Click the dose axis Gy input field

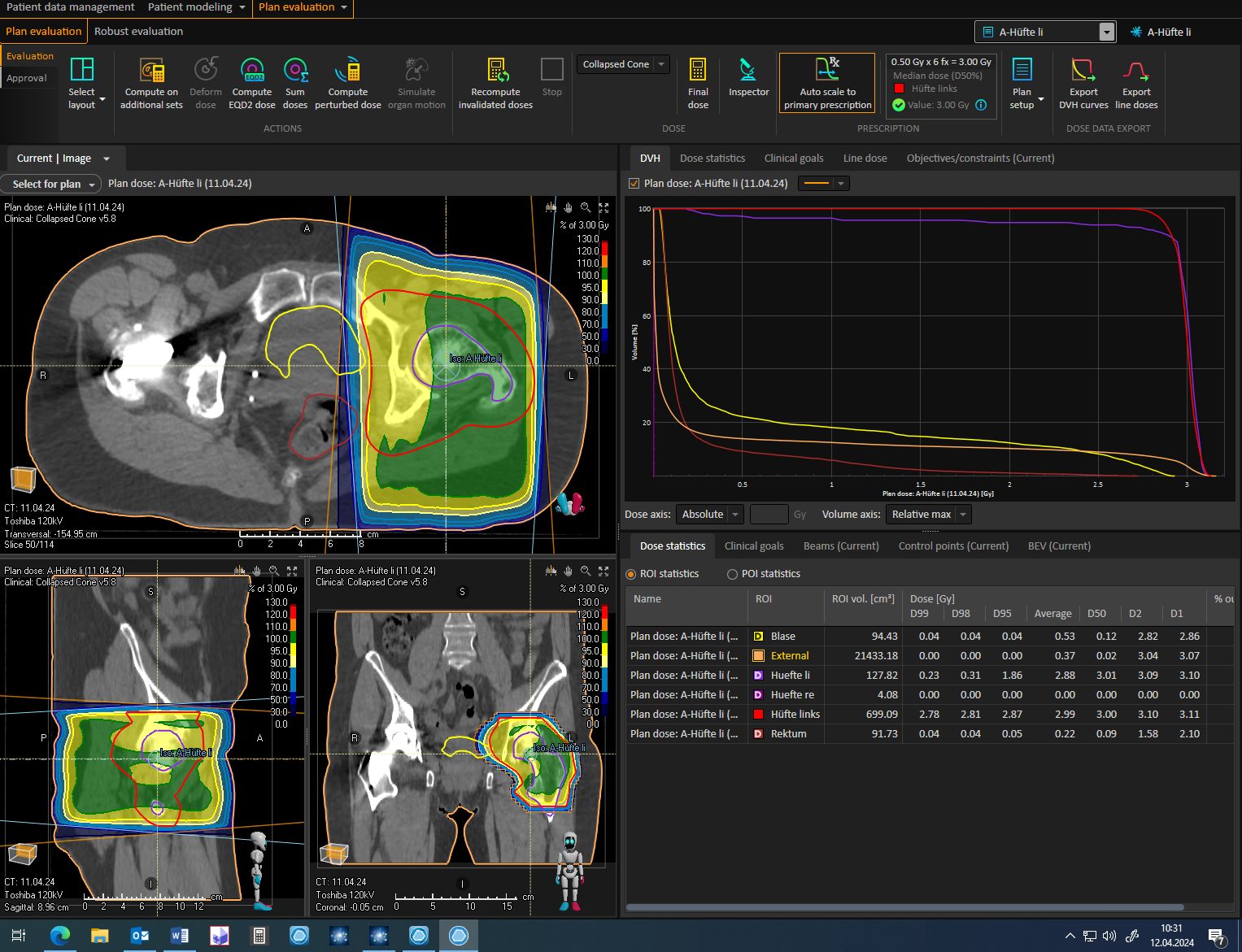(x=769, y=515)
